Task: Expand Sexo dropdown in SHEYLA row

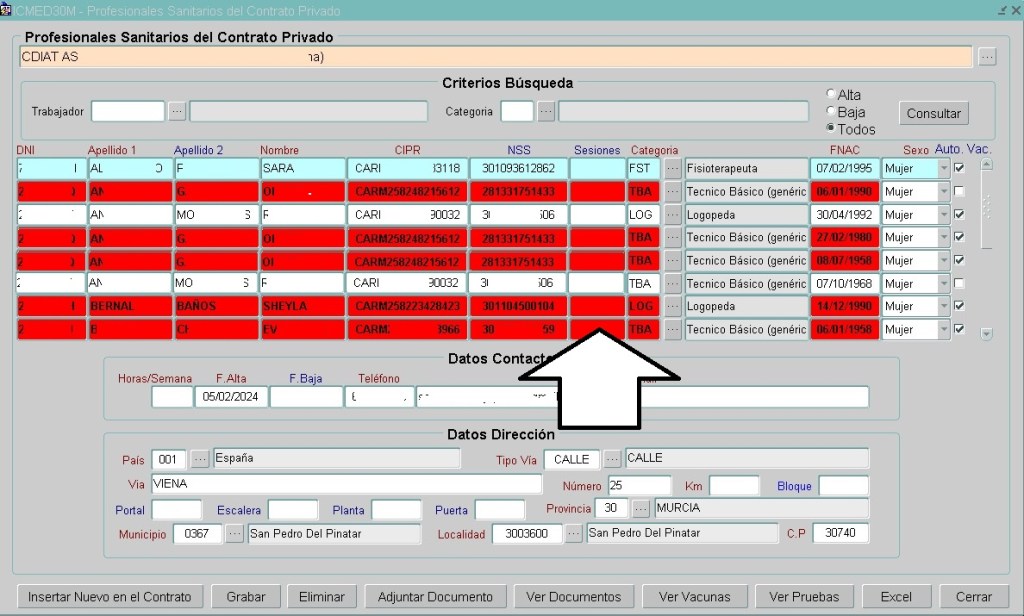Action: 944,307
